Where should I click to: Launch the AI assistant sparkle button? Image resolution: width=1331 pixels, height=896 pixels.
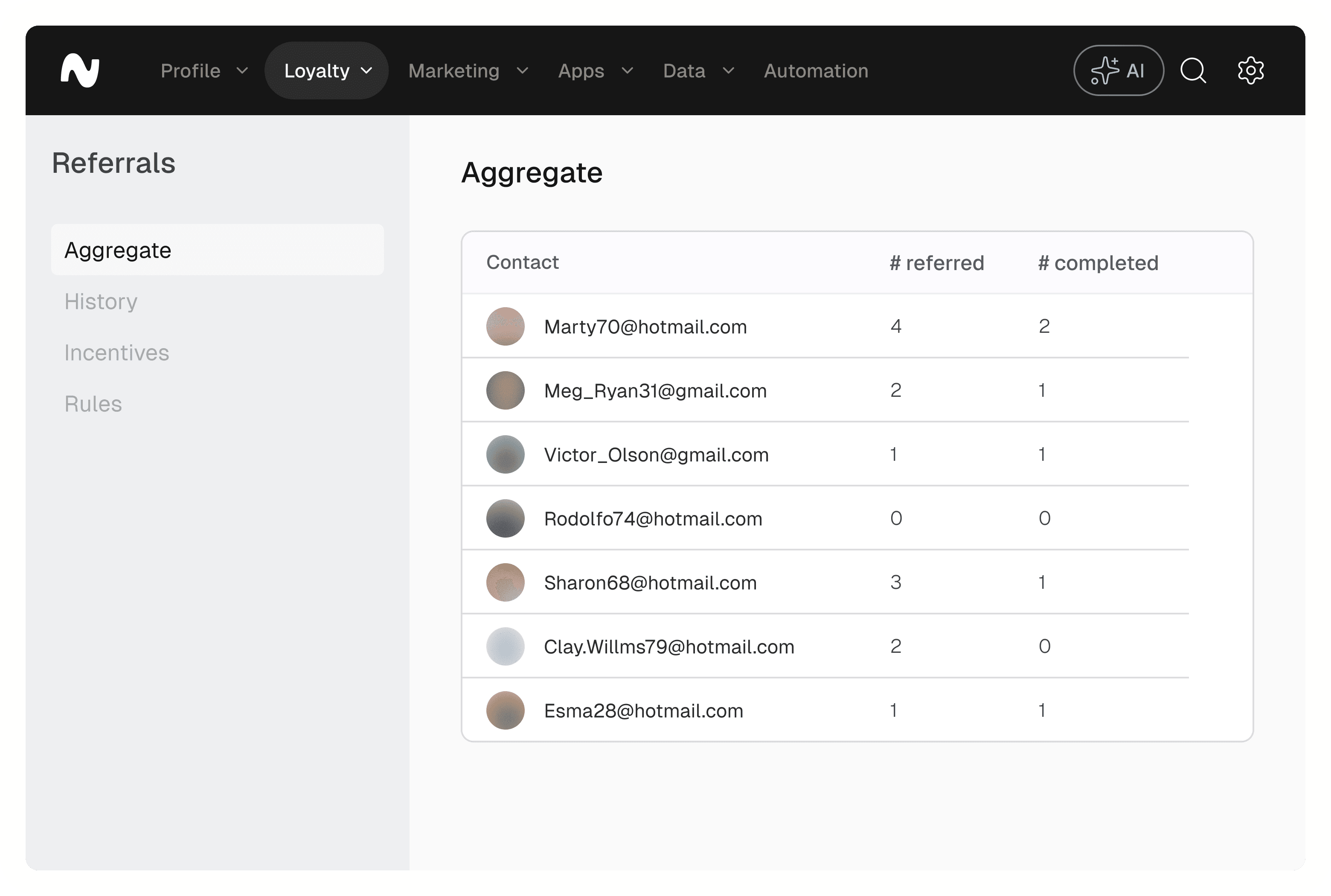point(1118,71)
